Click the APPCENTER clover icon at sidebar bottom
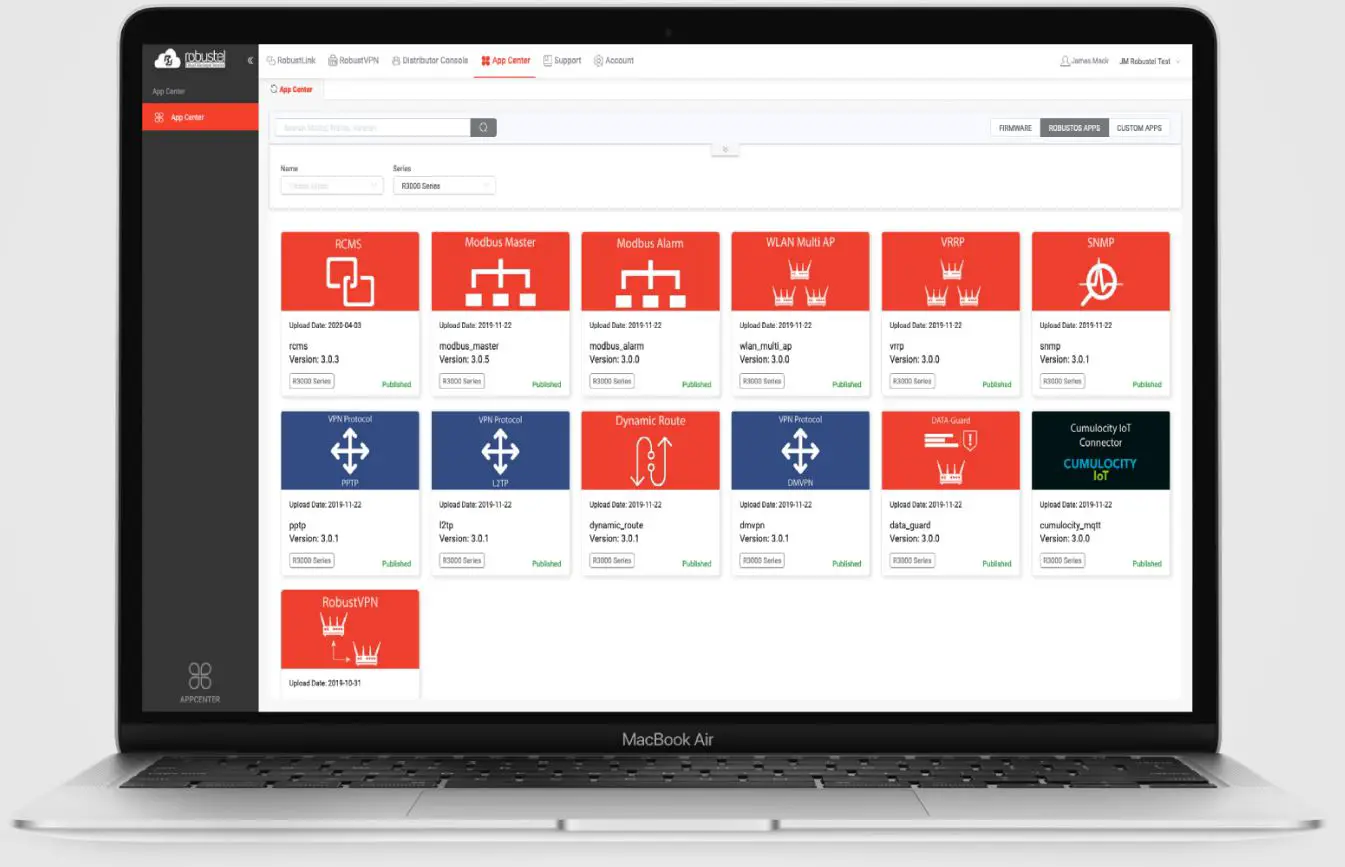This screenshot has height=867, width=1345. click(x=200, y=675)
